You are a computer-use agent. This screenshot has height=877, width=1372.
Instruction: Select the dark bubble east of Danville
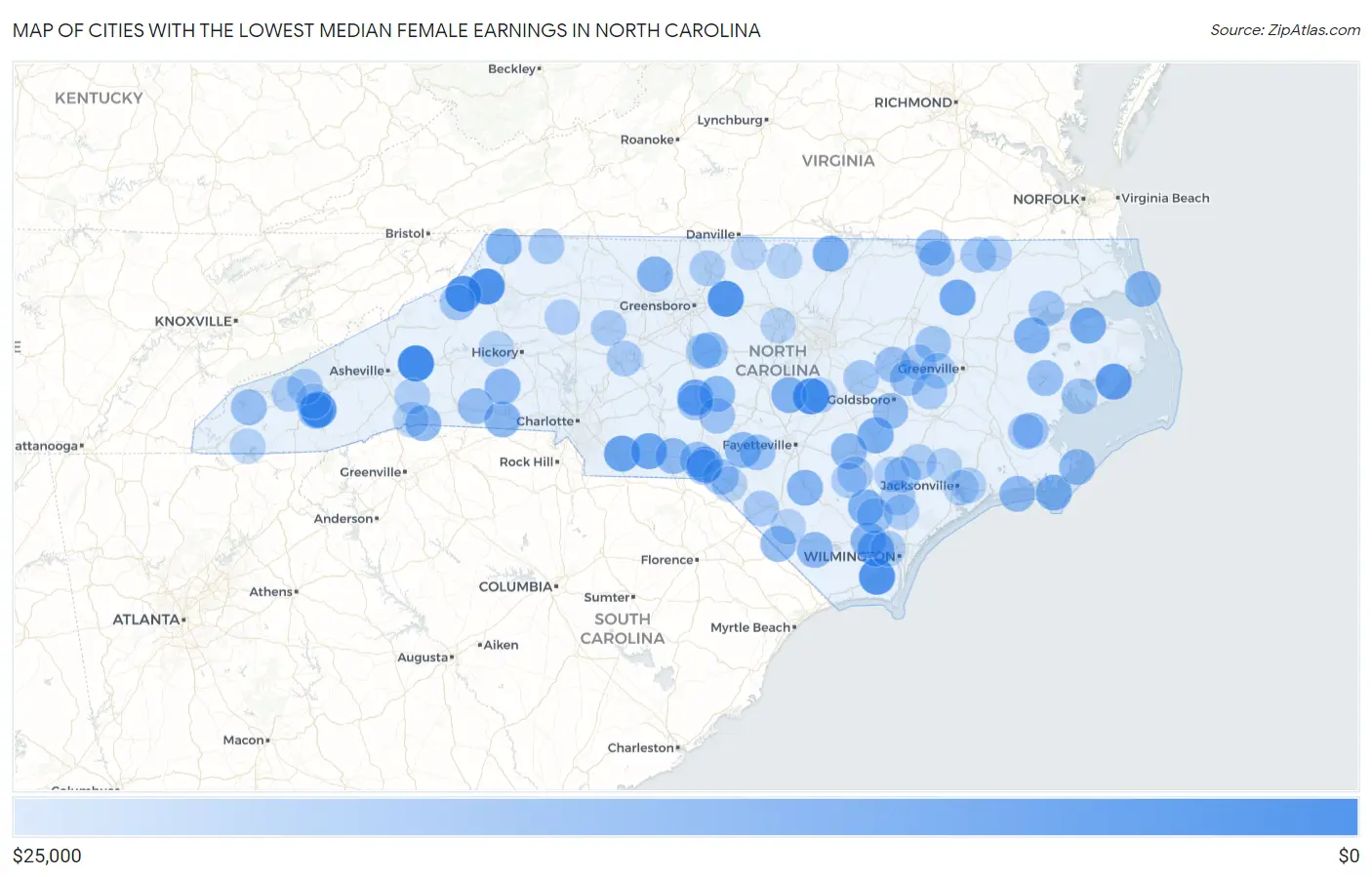830,254
